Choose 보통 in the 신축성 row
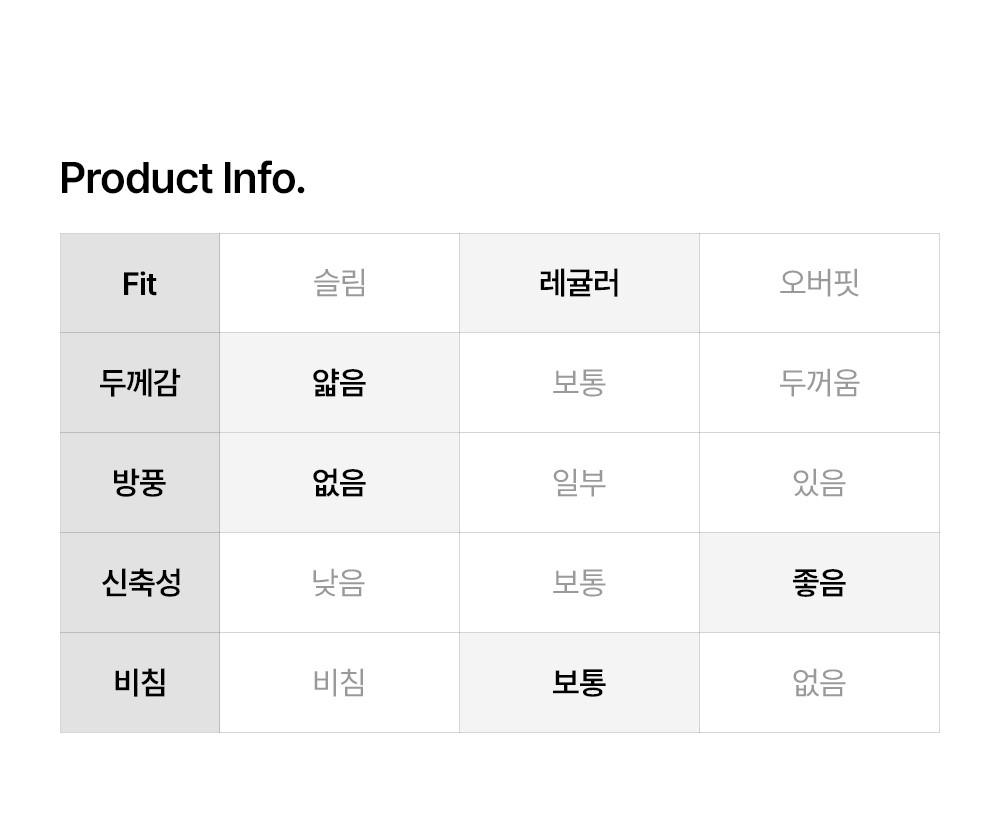Screen dimensions: 1000x829 coord(579,583)
